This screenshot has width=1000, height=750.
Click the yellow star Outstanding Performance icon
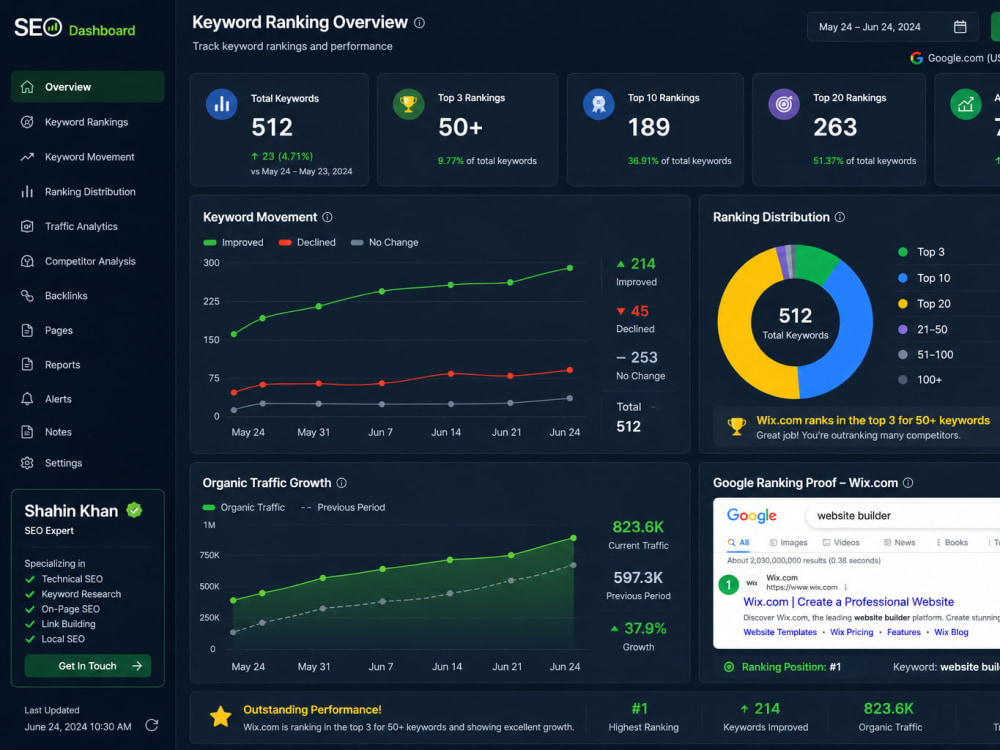[221, 717]
